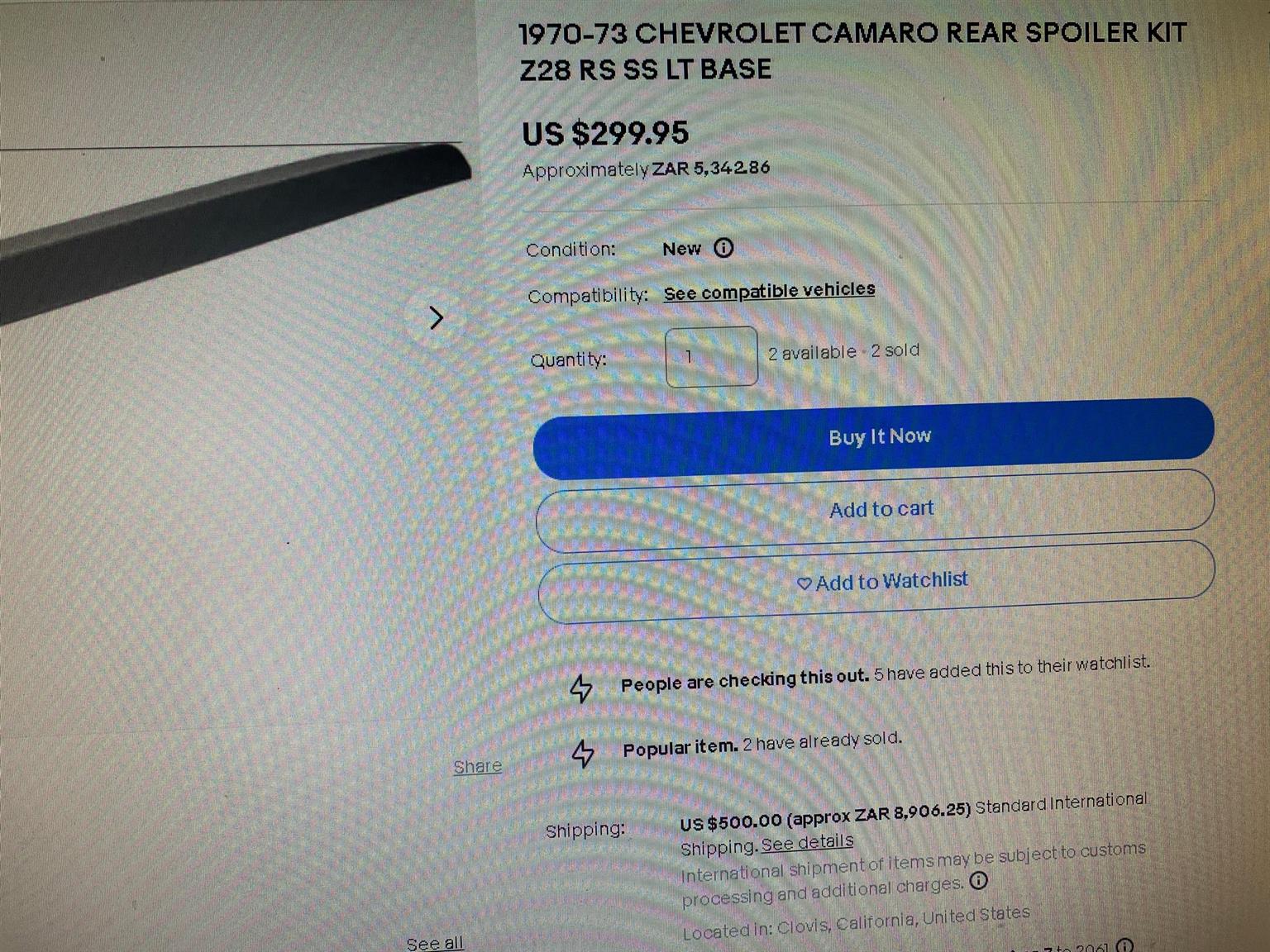Click the delivery date info icon
1270x952 pixels.
coord(1124,945)
